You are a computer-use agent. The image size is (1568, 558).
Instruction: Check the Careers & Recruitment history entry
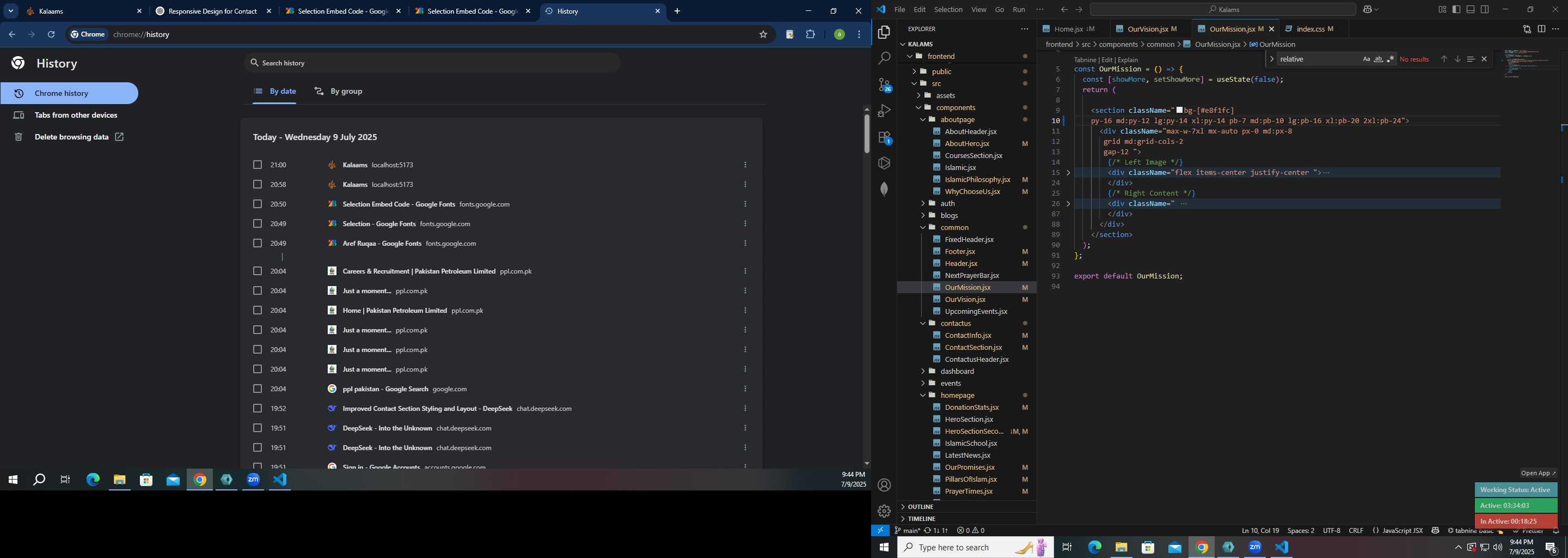(258, 271)
